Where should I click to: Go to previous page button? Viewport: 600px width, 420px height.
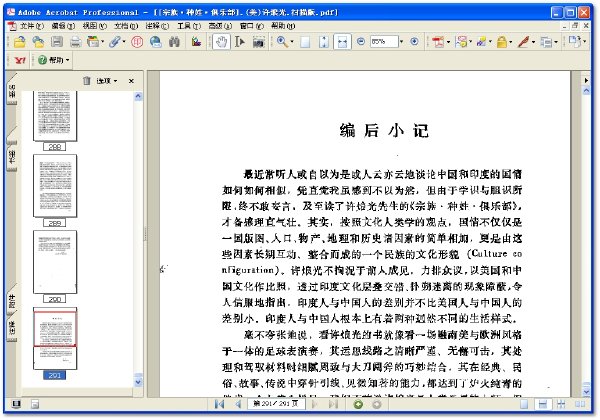pos(238,404)
